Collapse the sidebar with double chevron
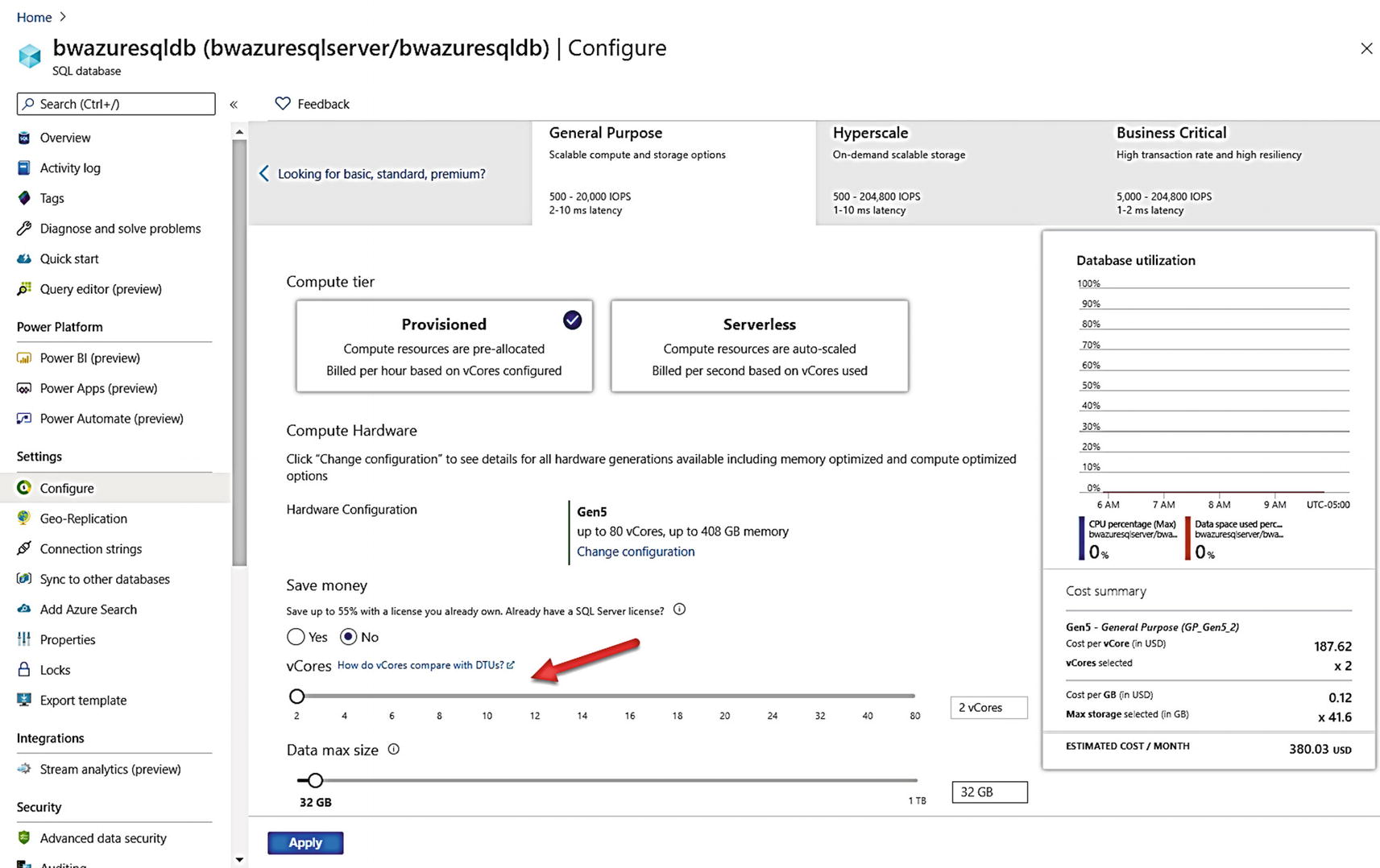1380x868 pixels. click(234, 105)
